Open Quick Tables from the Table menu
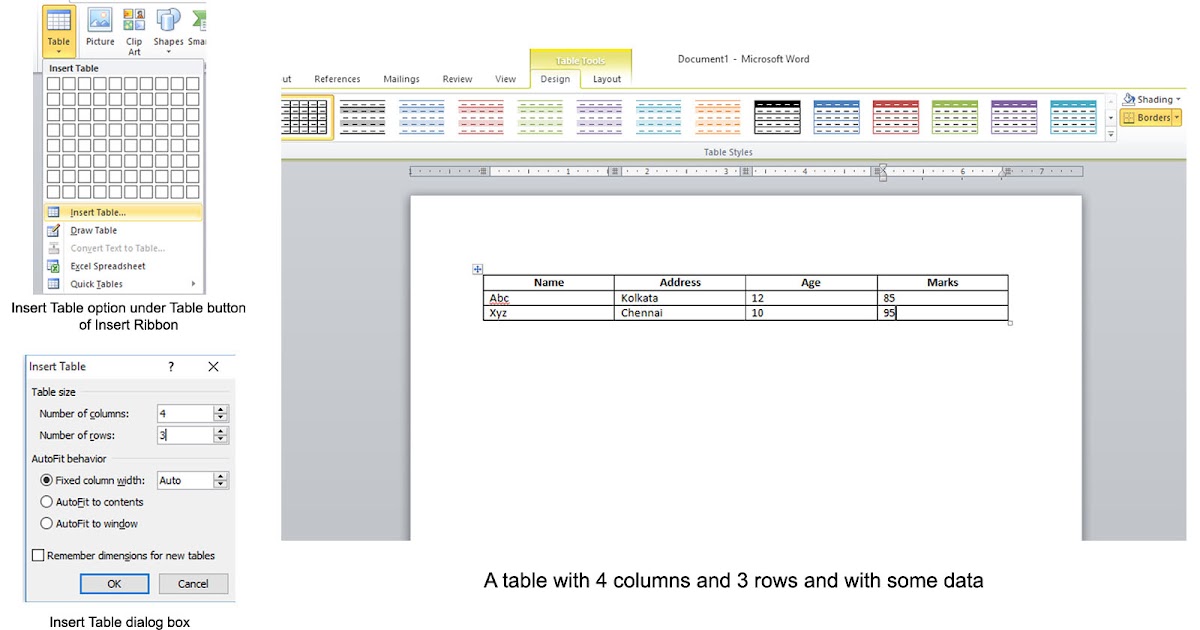Viewport: 1200px width, 630px height. (x=98, y=283)
